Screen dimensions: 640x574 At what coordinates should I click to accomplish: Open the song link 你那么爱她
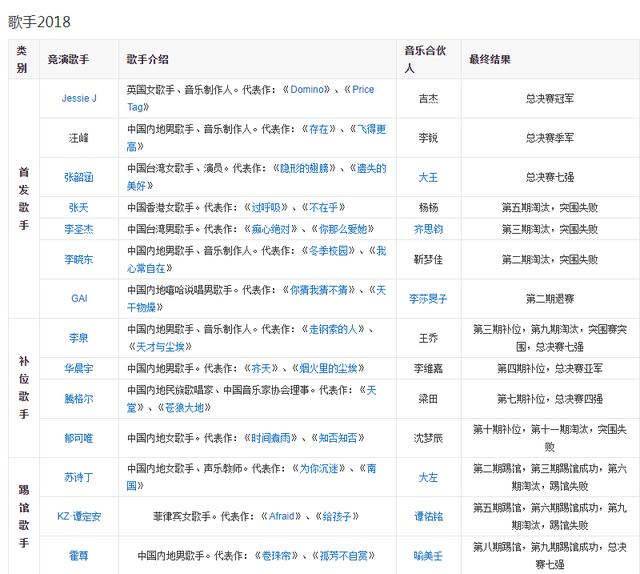point(343,229)
